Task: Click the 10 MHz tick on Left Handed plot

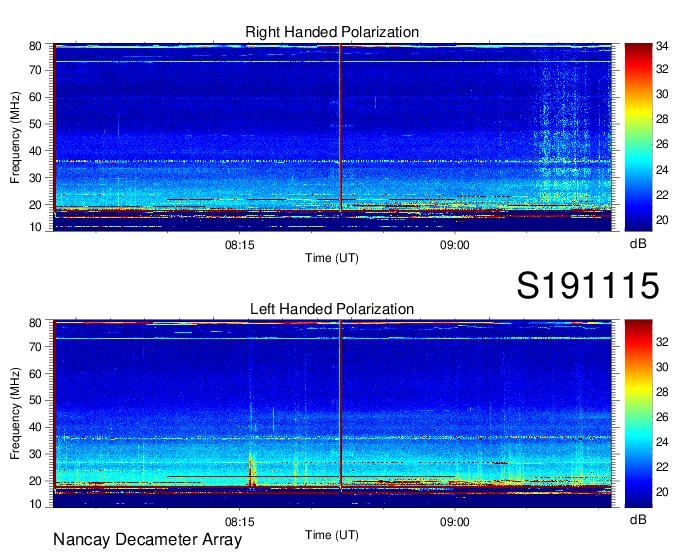Action: pyautogui.click(x=35, y=504)
